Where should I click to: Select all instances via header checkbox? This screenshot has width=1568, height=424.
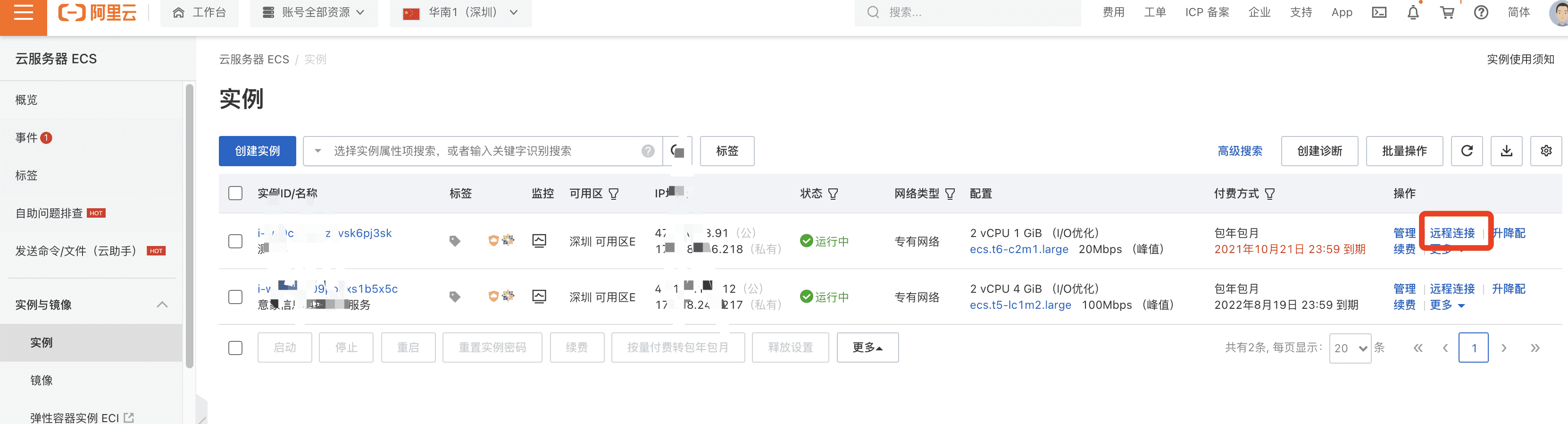[x=235, y=193]
